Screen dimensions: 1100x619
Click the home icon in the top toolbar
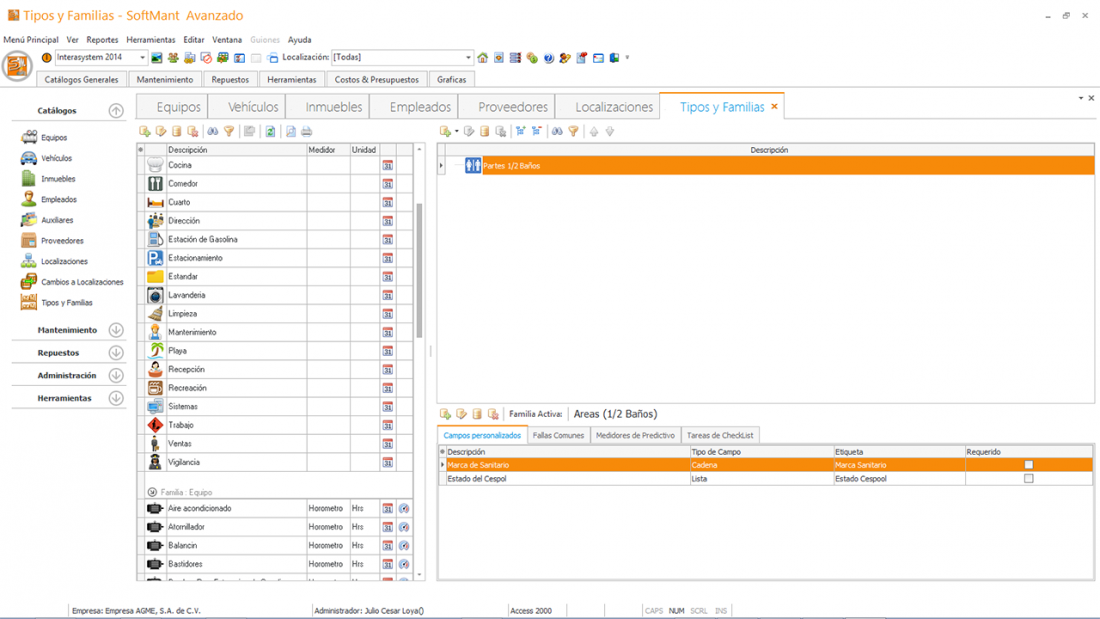(x=483, y=58)
